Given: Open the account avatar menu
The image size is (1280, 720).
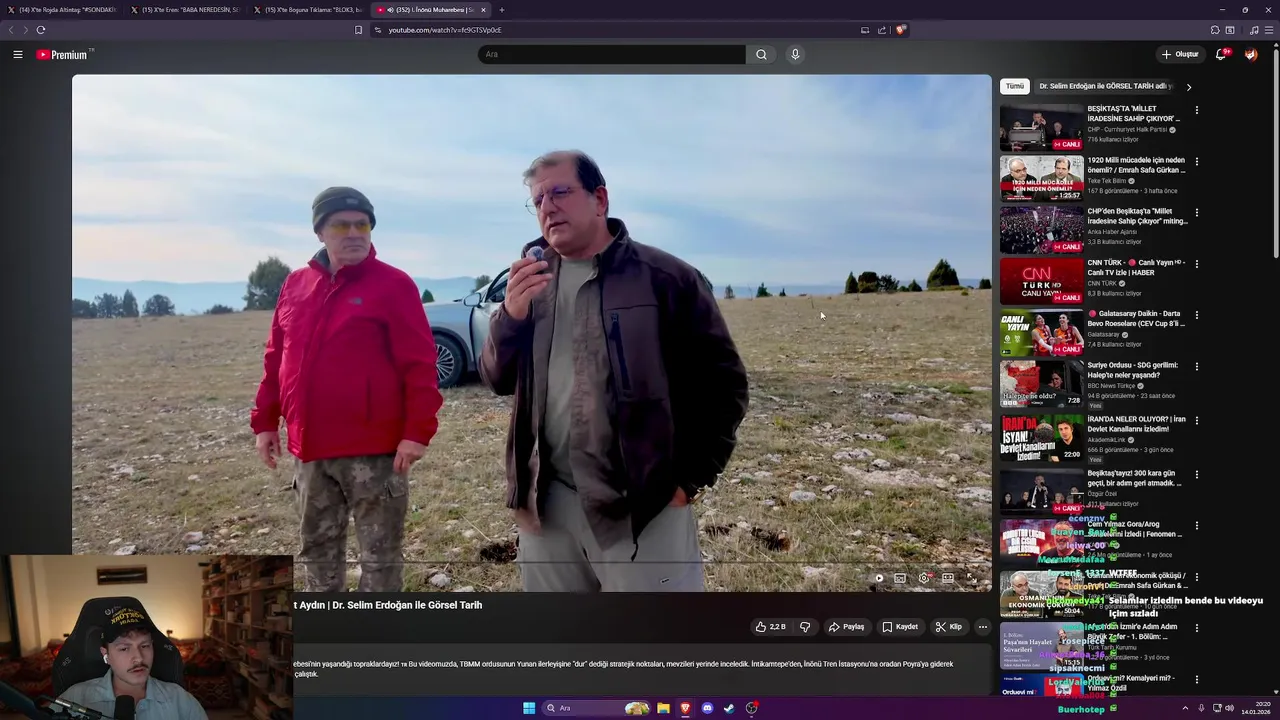Looking at the screenshot, I should coord(1251,54).
